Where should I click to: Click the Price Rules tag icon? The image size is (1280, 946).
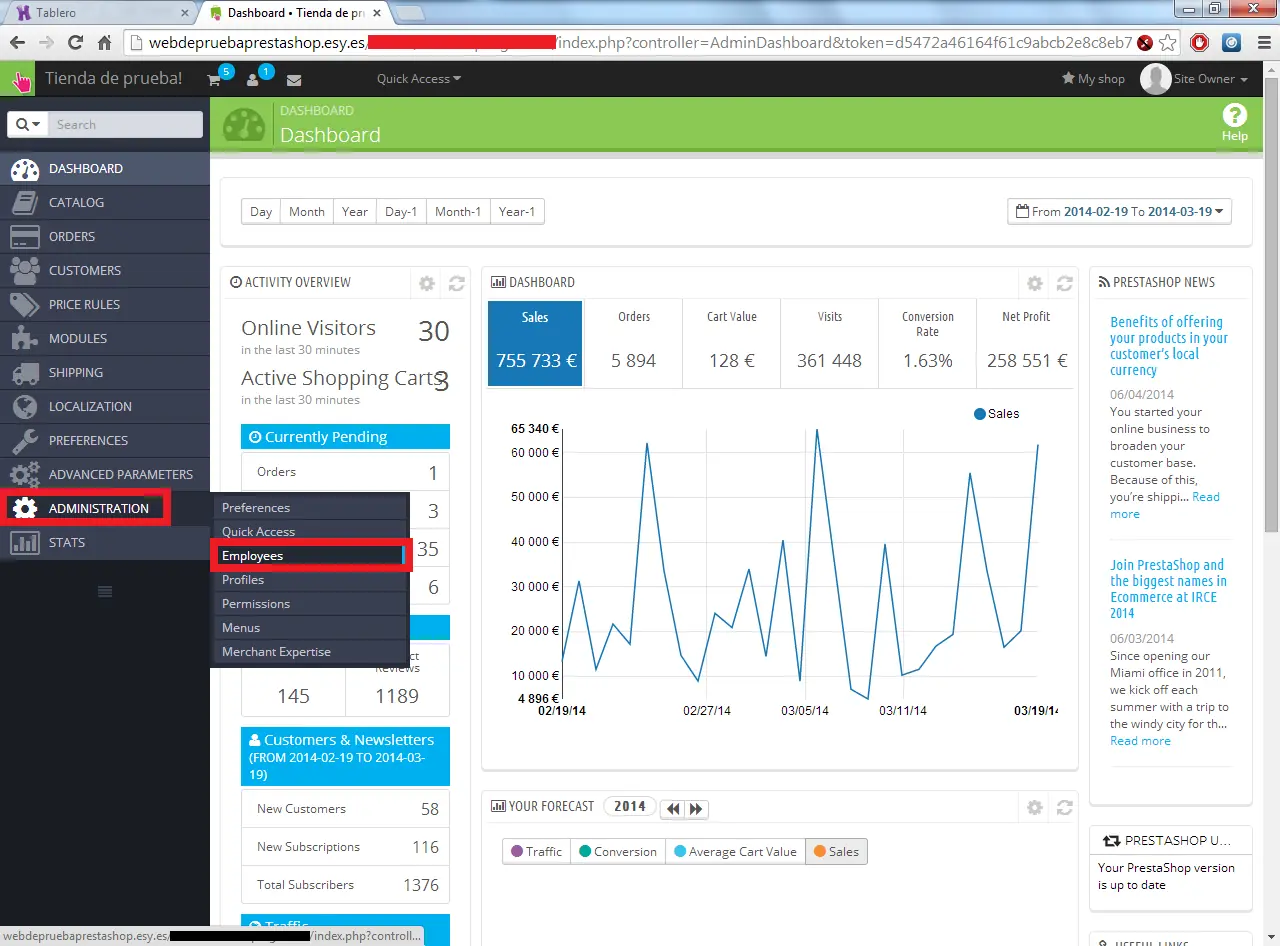tap(24, 304)
